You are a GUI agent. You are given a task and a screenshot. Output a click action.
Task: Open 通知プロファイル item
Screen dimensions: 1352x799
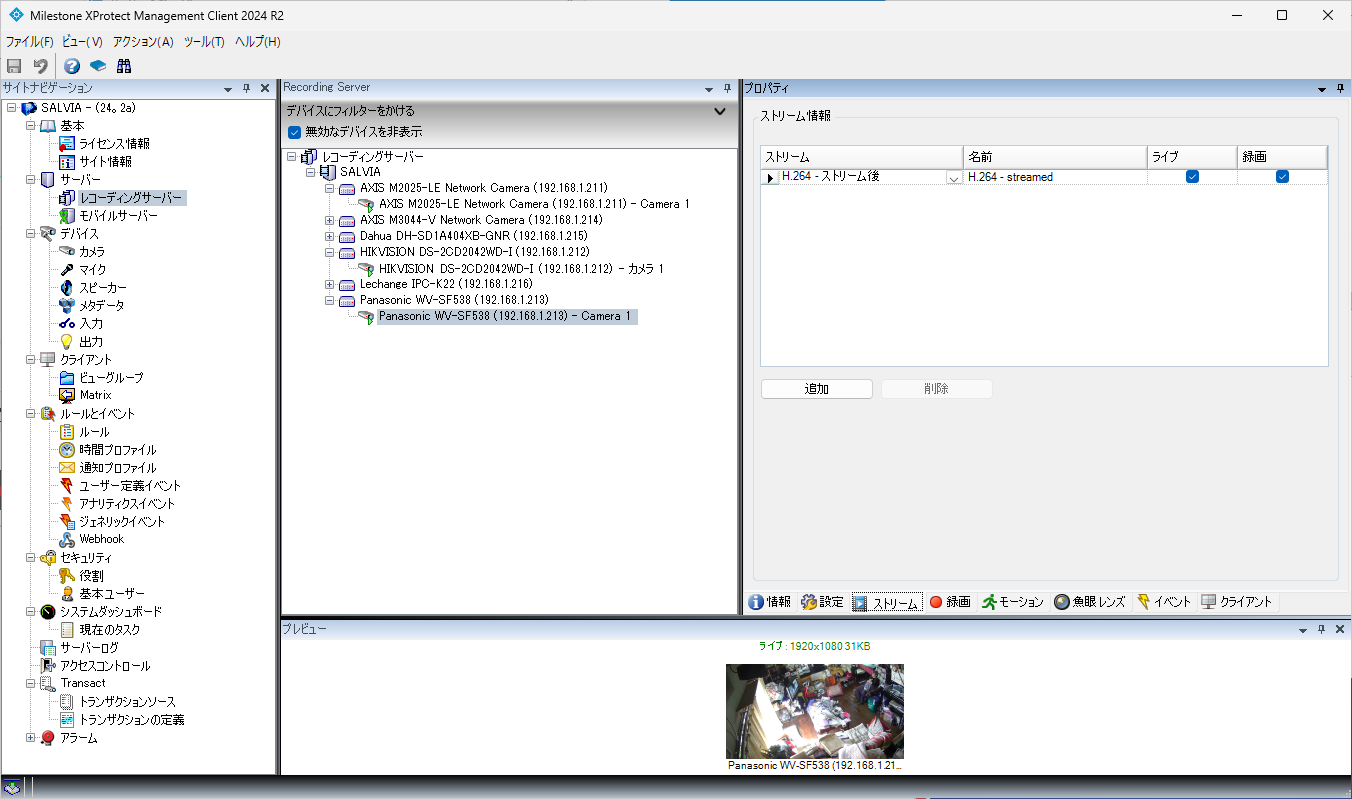tap(117, 468)
